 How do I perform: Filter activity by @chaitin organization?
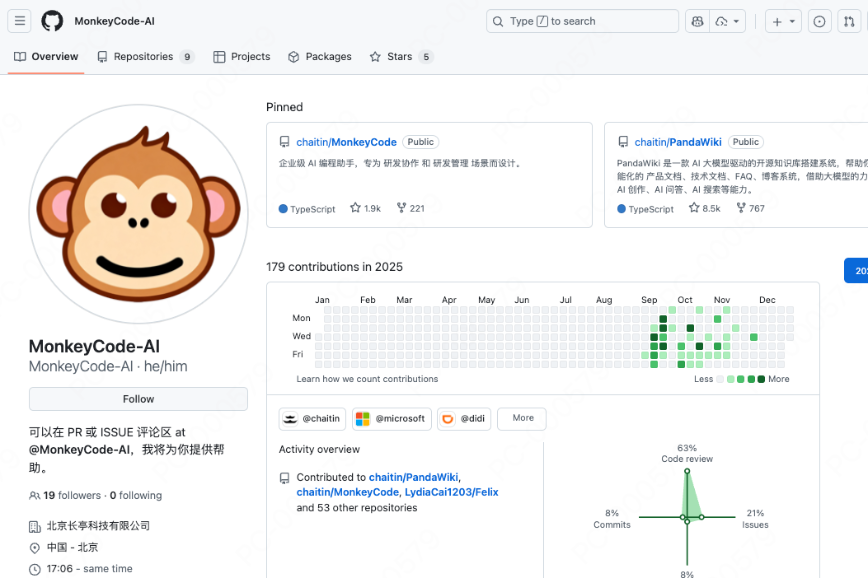tap(313, 419)
